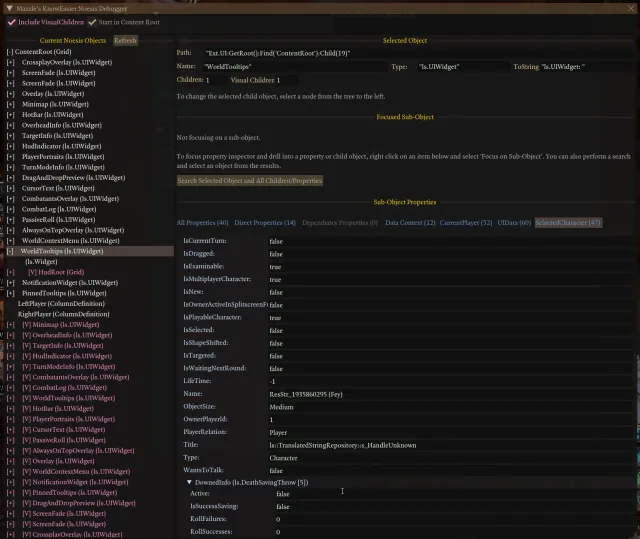Click the Children count value field
The image size is (640, 539).
[x=214, y=80]
